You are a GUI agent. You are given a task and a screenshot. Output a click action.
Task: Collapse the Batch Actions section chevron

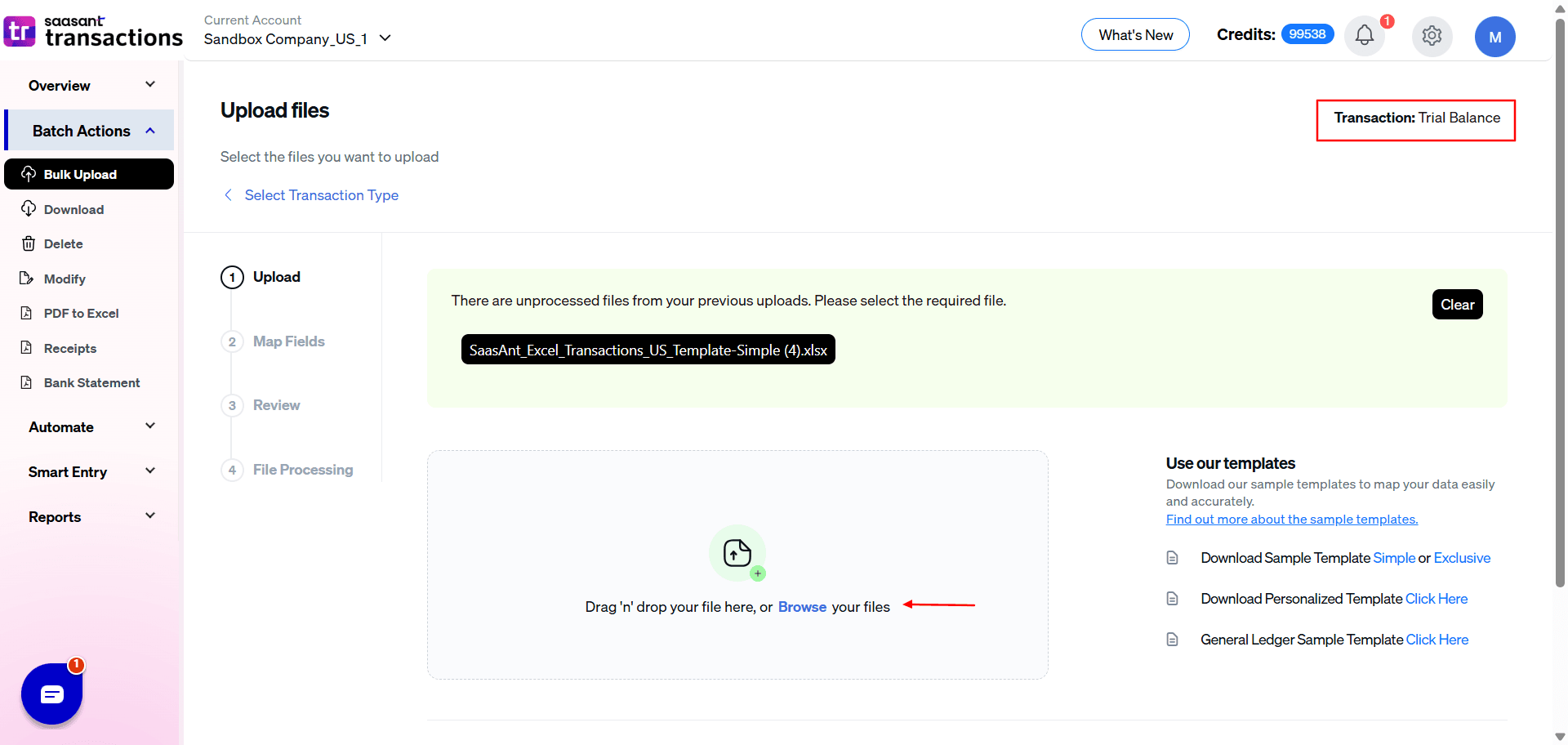(150, 131)
